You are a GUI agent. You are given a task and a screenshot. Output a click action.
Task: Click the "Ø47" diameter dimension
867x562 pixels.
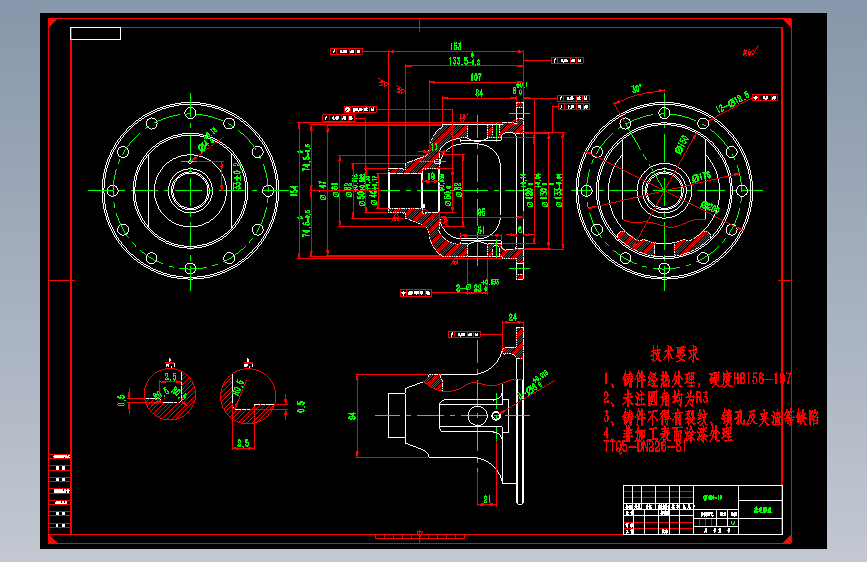[x=323, y=190]
